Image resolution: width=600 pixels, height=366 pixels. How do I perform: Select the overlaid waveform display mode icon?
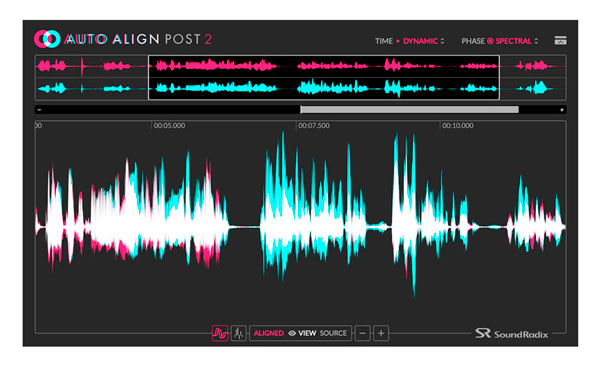tap(220, 333)
